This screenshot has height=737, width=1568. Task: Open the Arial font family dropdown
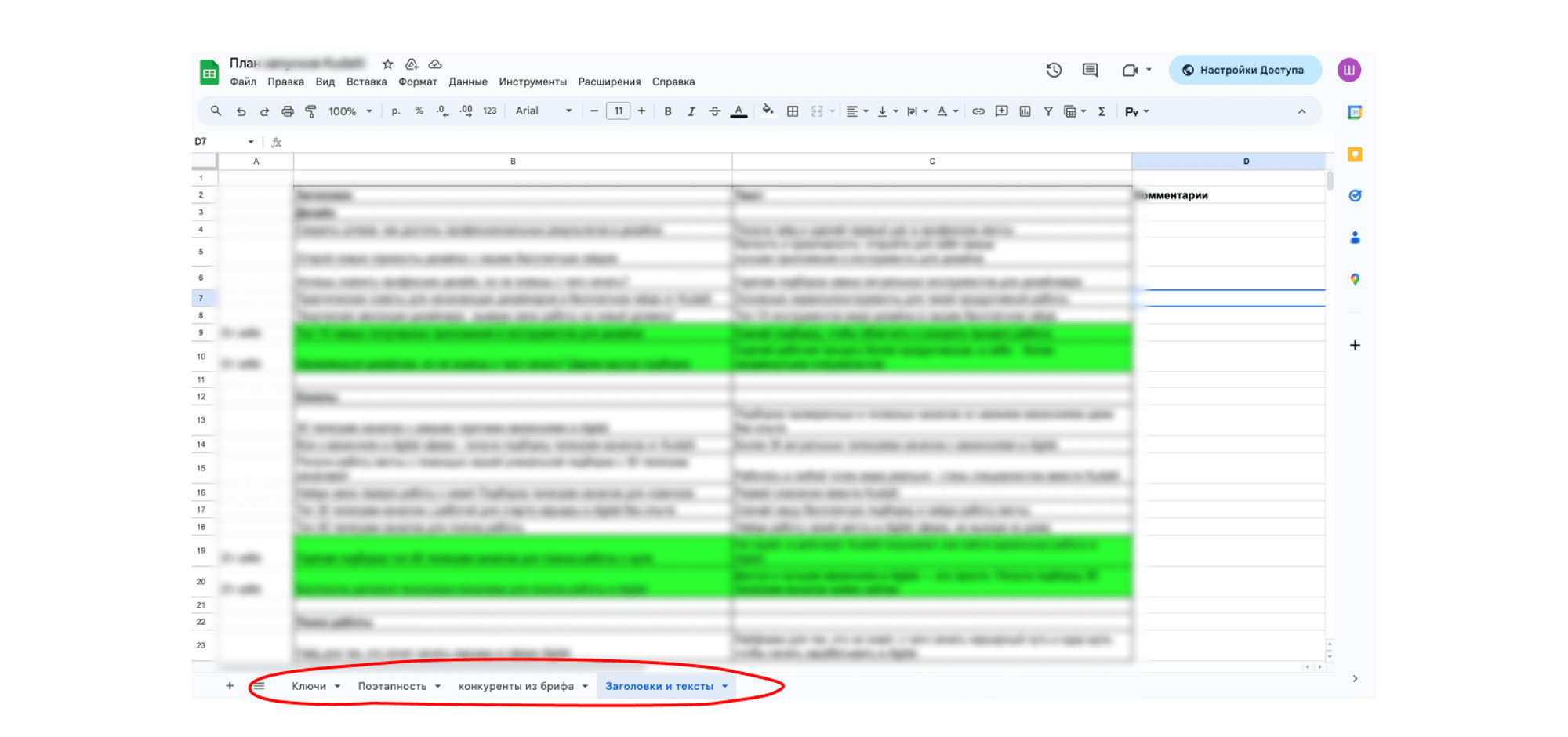[x=543, y=111]
